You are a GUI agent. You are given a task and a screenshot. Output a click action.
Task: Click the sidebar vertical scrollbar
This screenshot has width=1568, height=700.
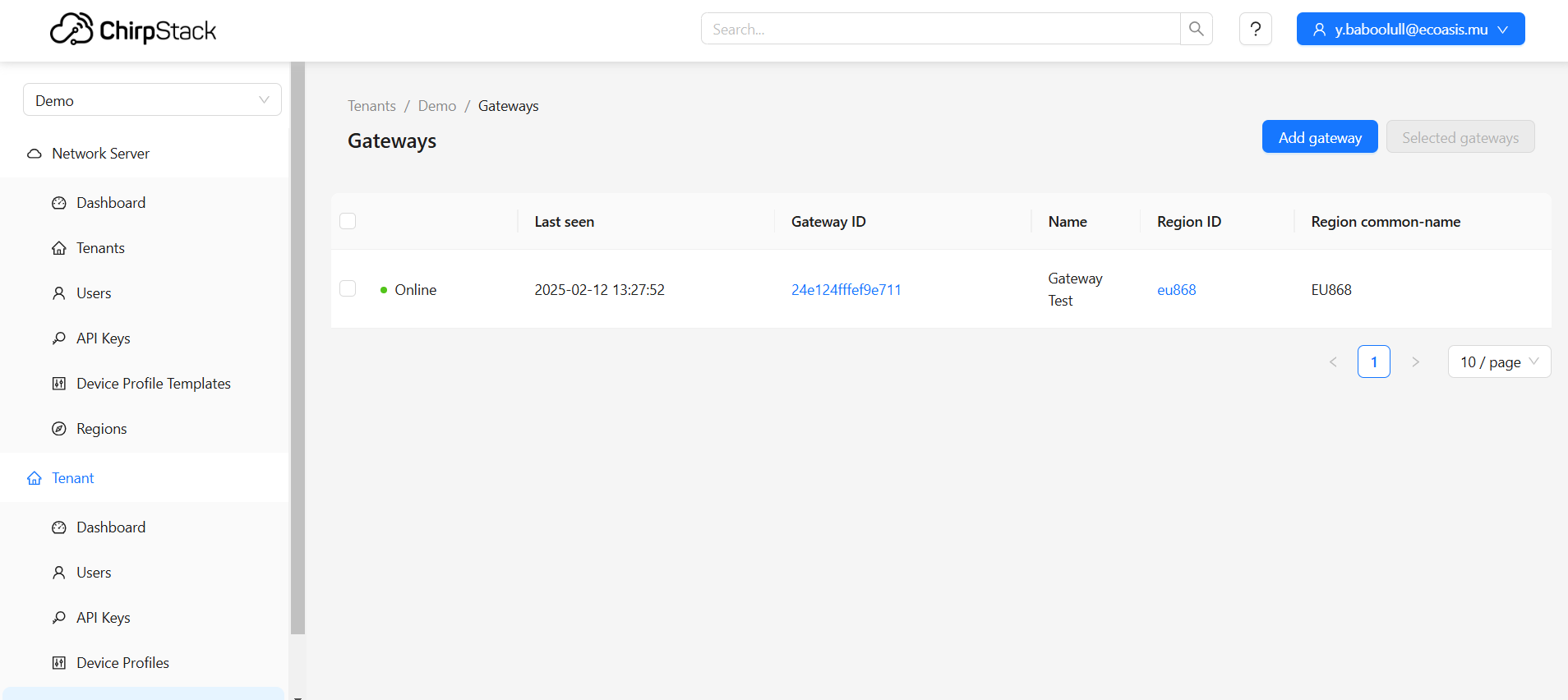[297, 345]
